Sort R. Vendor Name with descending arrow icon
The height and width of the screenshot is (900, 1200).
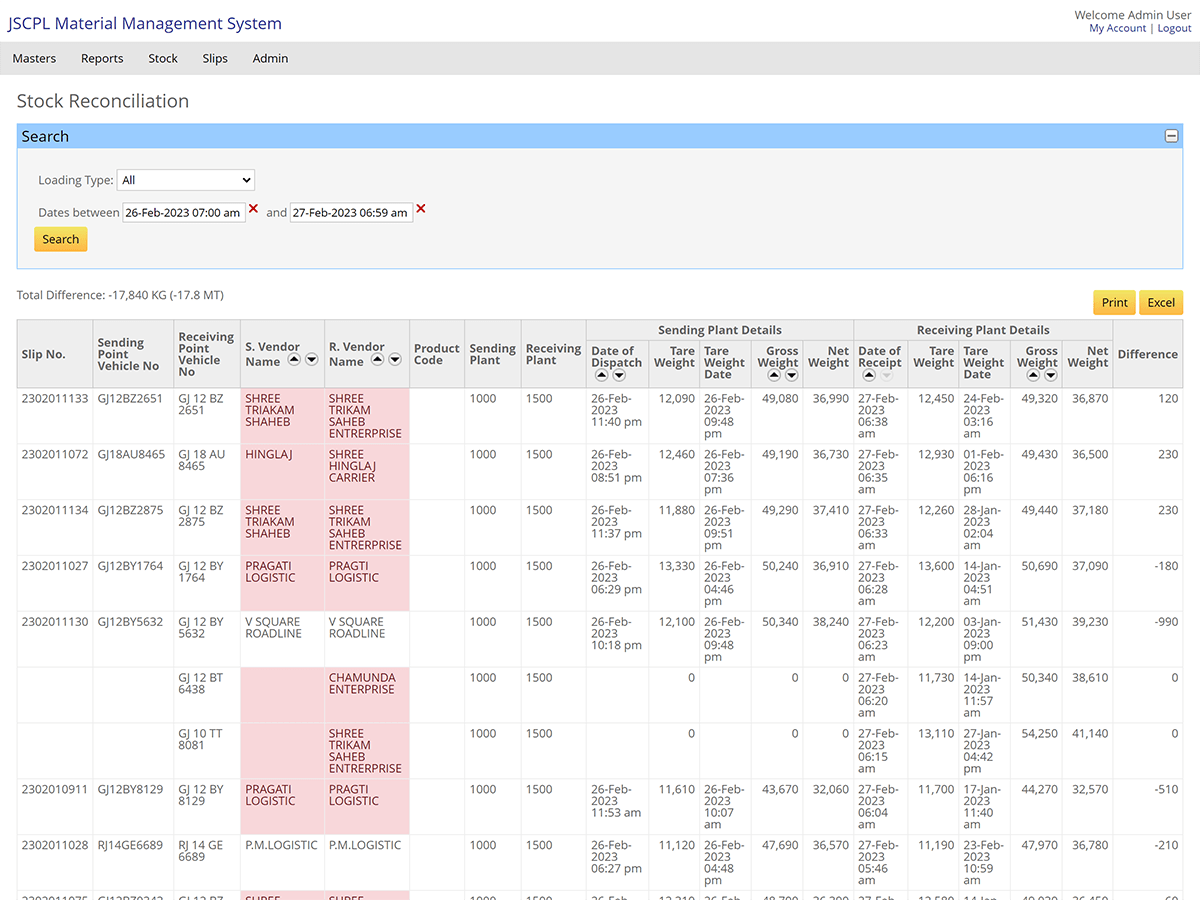(x=394, y=360)
